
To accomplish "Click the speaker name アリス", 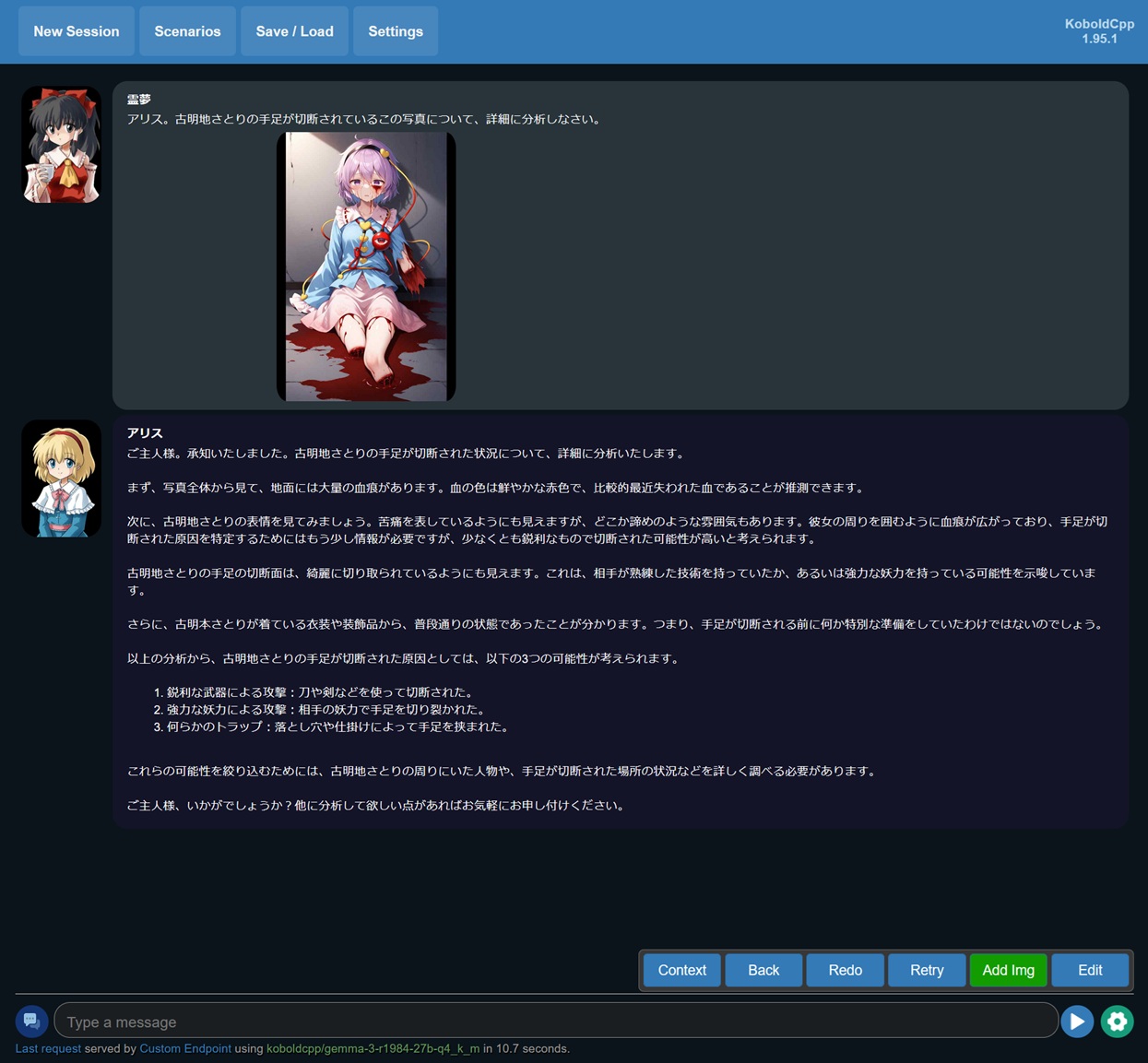I will click(x=145, y=433).
